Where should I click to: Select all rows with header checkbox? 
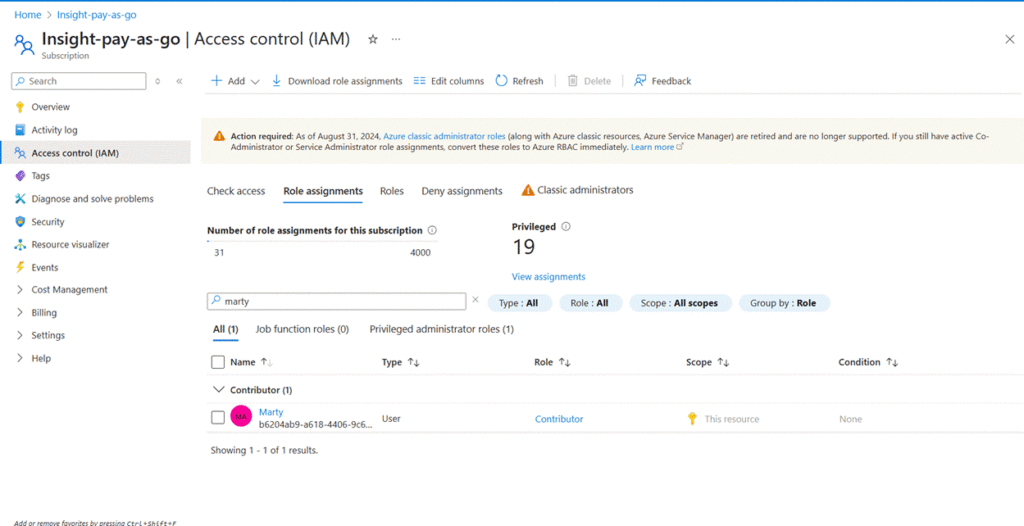[218, 363]
